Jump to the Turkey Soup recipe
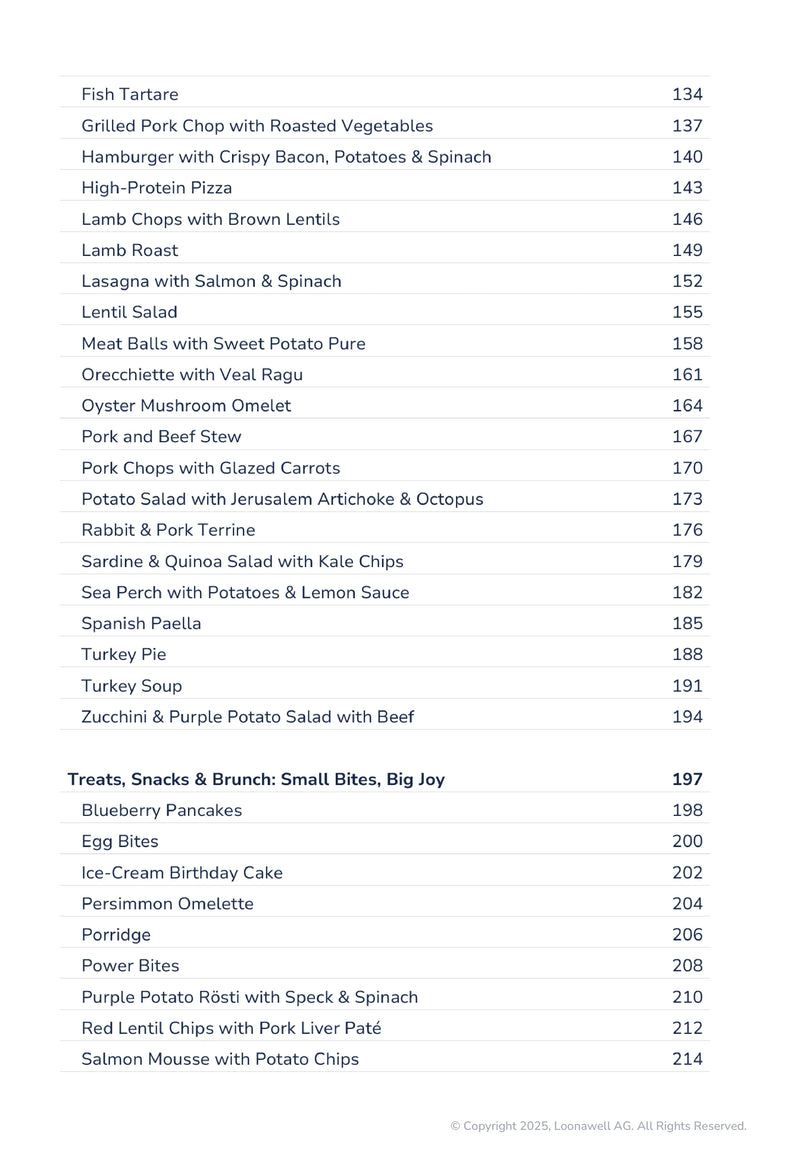This screenshot has width=800, height=1163. [x=131, y=686]
